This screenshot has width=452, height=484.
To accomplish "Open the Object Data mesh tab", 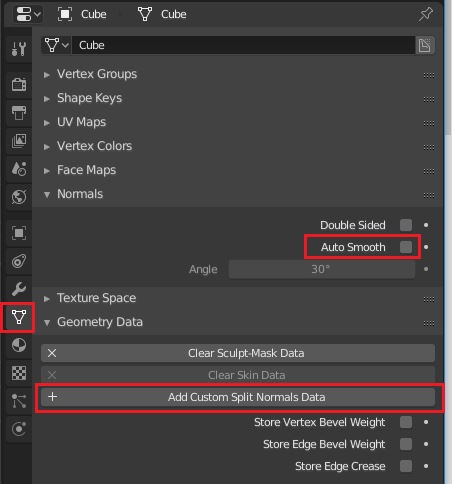I will click(19, 317).
